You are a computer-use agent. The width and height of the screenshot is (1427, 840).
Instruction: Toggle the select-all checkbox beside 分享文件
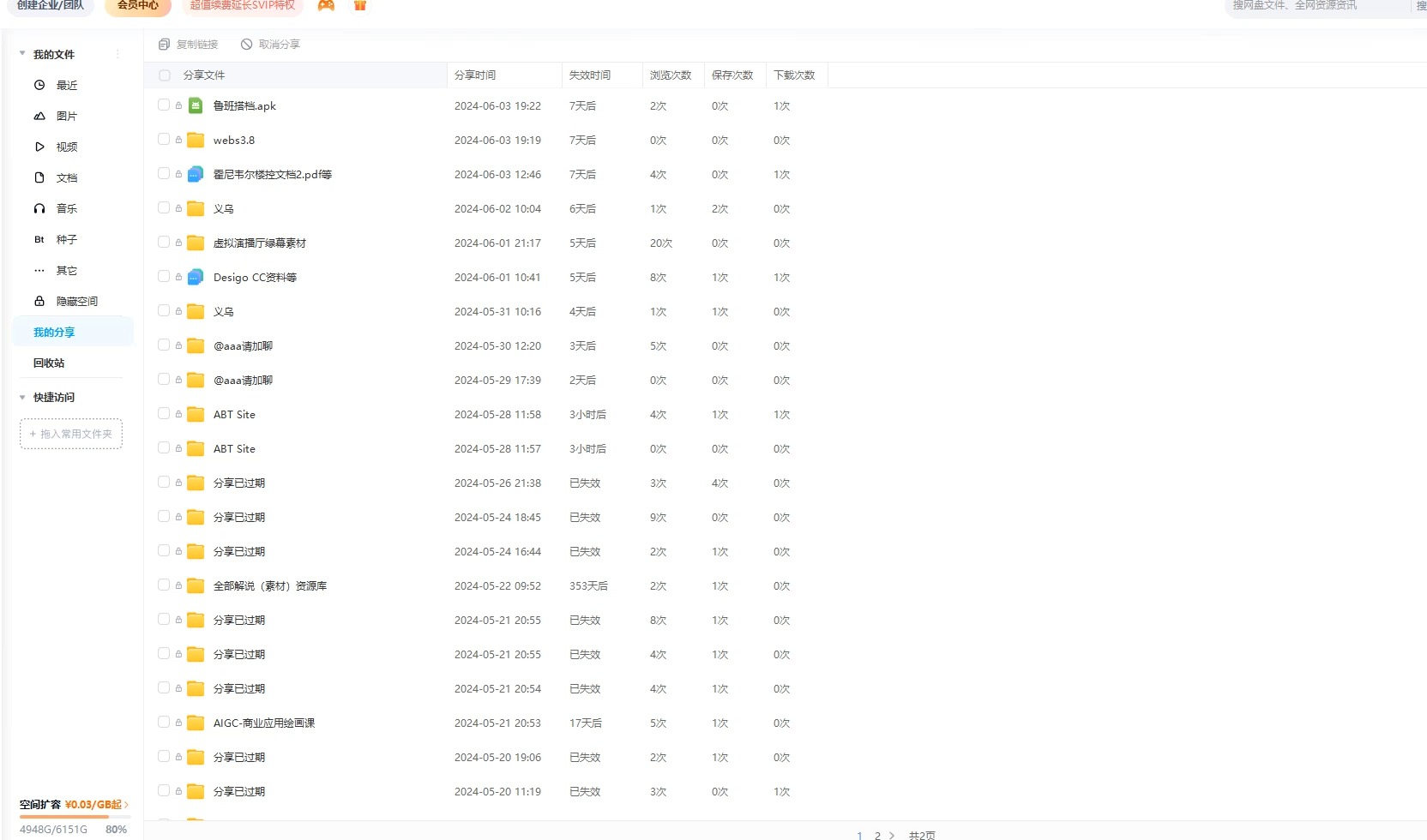165,75
